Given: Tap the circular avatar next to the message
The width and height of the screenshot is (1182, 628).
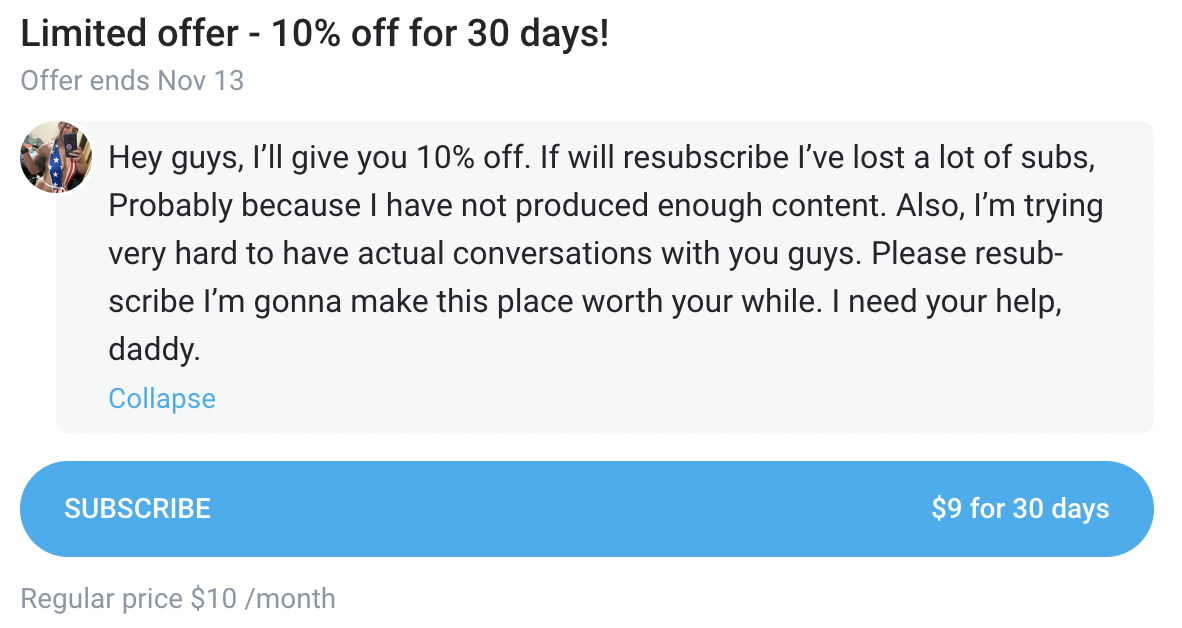Looking at the screenshot, I should [x=56, y=157].
